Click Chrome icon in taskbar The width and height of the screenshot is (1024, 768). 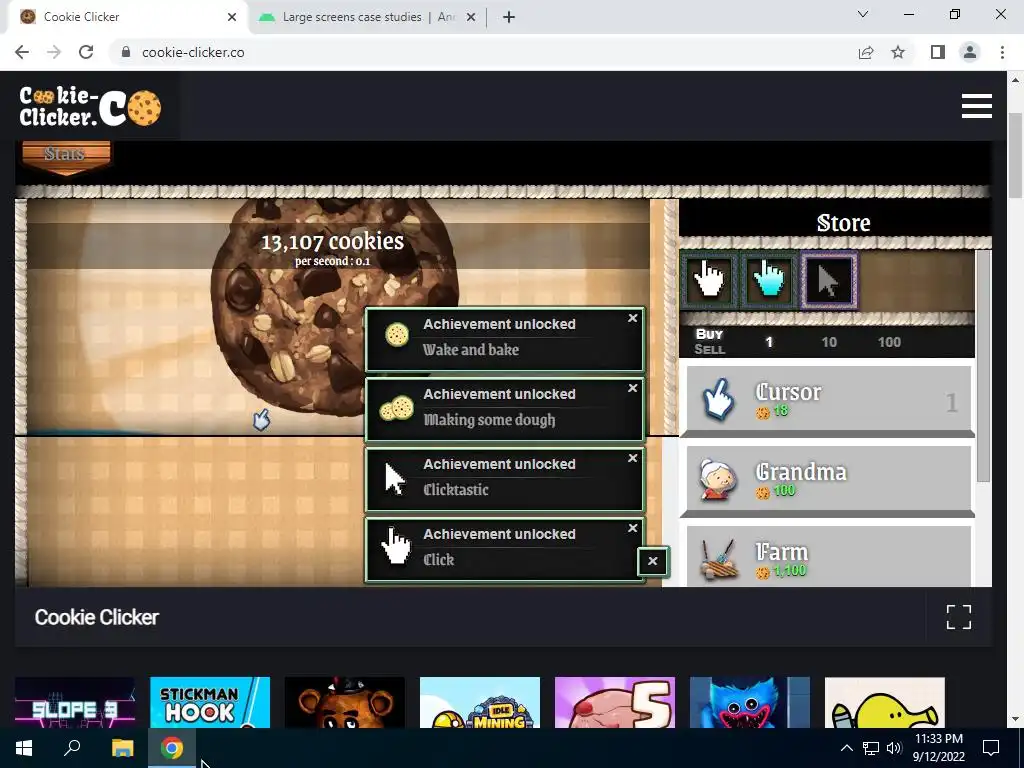[x=172, y=748]
